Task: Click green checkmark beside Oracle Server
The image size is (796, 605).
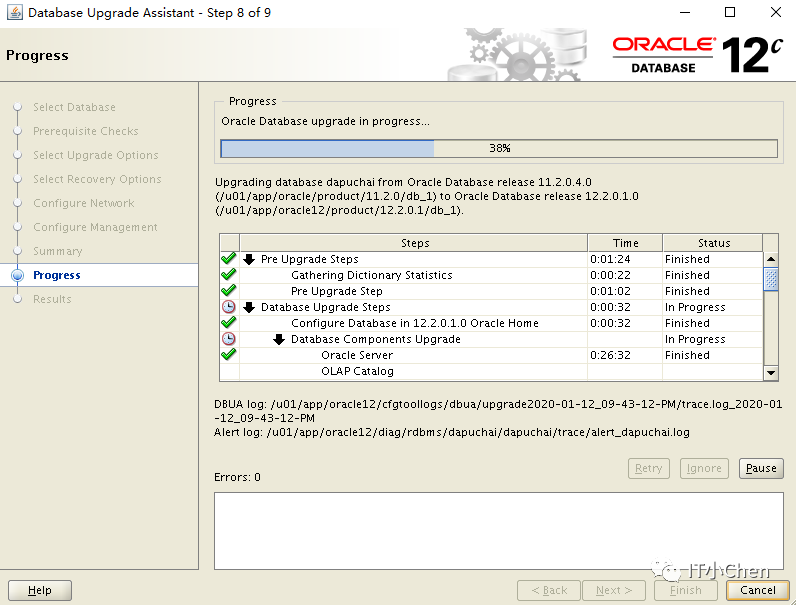Action: click(x=229, y=354)
